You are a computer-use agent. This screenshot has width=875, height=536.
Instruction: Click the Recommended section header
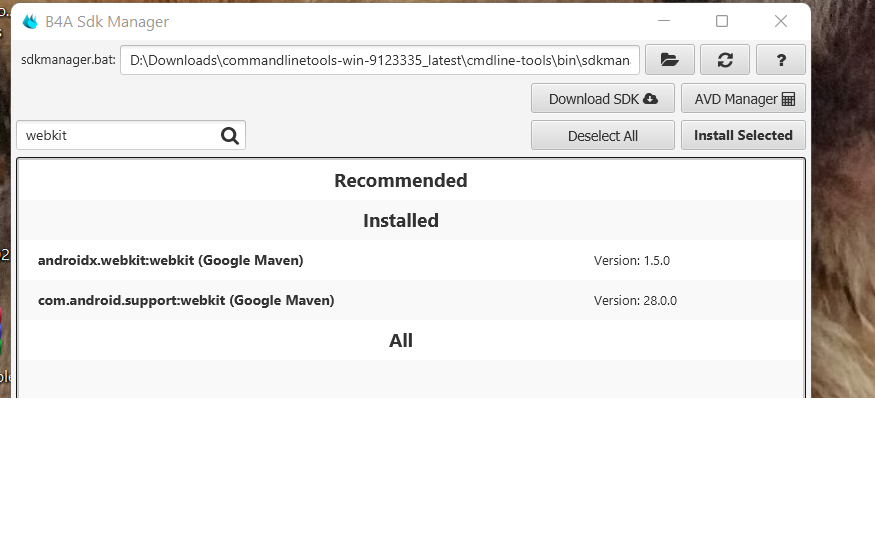[401, 181]
